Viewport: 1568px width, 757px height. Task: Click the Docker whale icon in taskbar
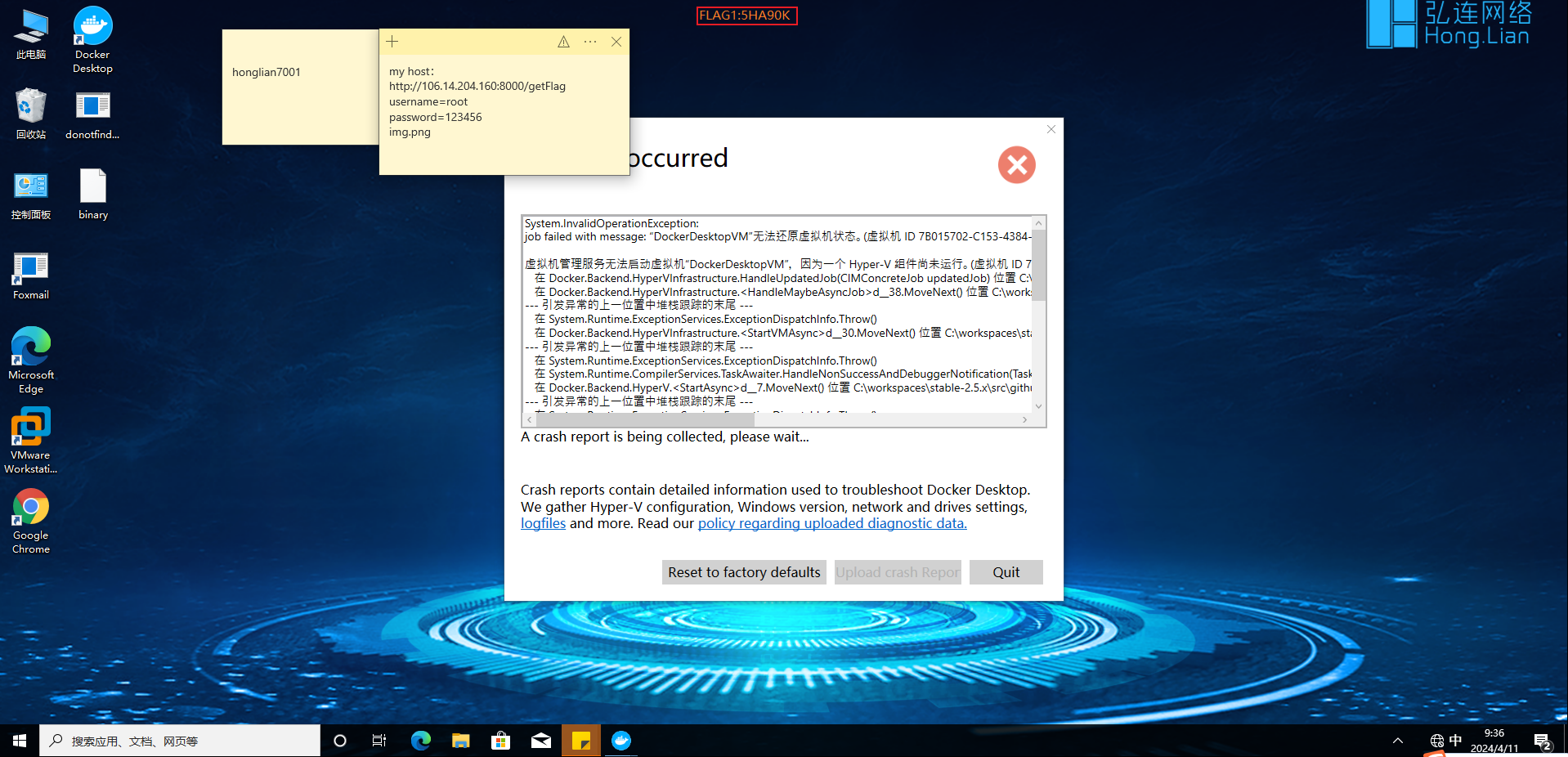(x=621, y=741)
